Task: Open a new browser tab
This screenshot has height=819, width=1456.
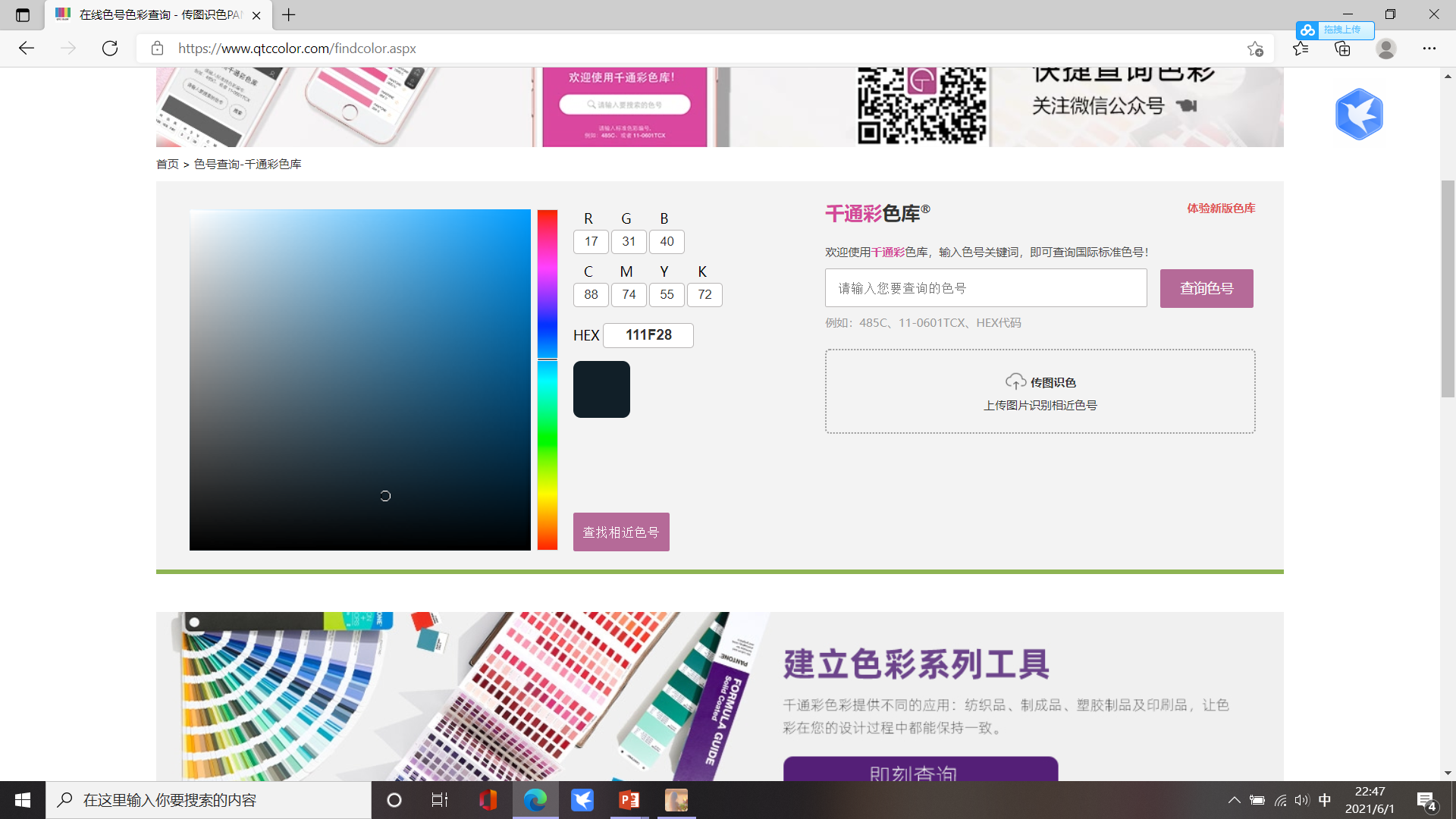Action: pos(289,14)
